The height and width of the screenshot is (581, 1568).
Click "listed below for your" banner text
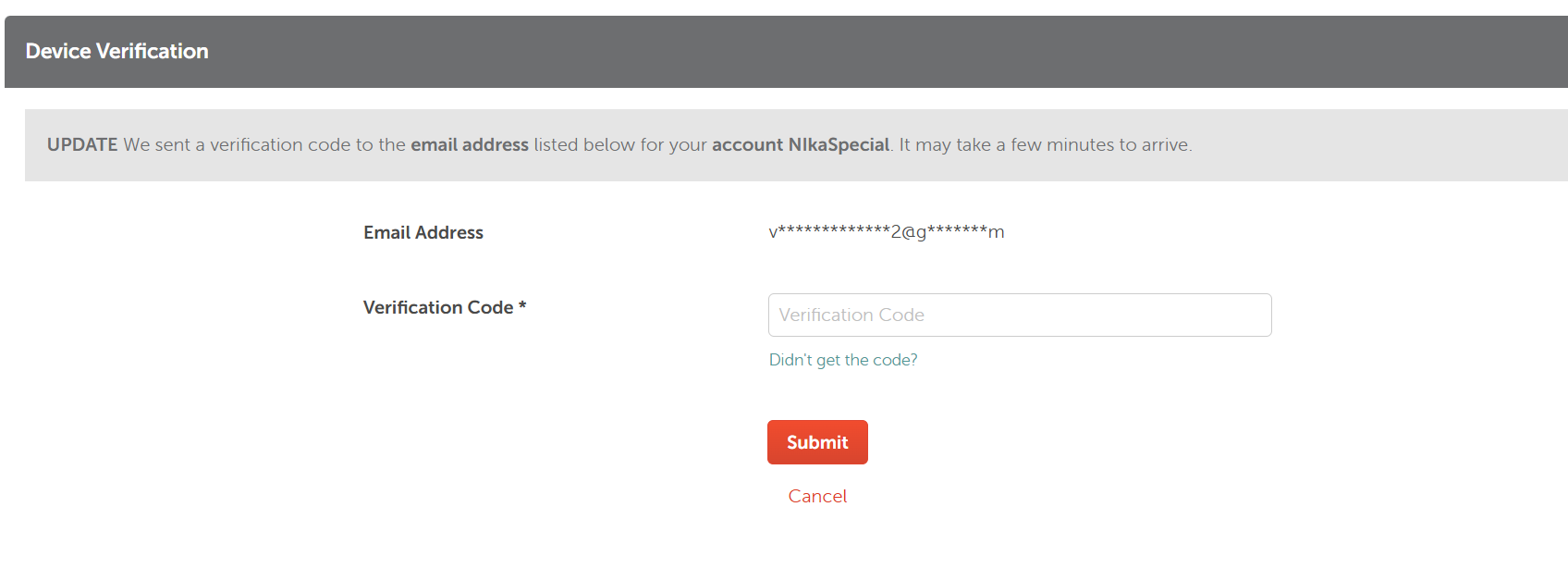[619, 144]
